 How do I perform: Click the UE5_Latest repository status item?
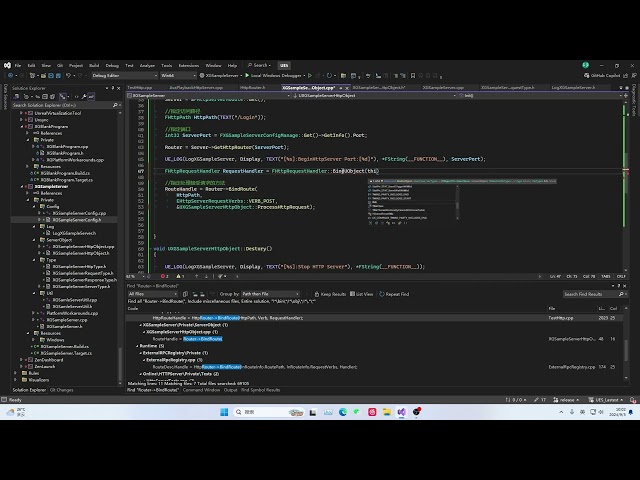[606, 400]
